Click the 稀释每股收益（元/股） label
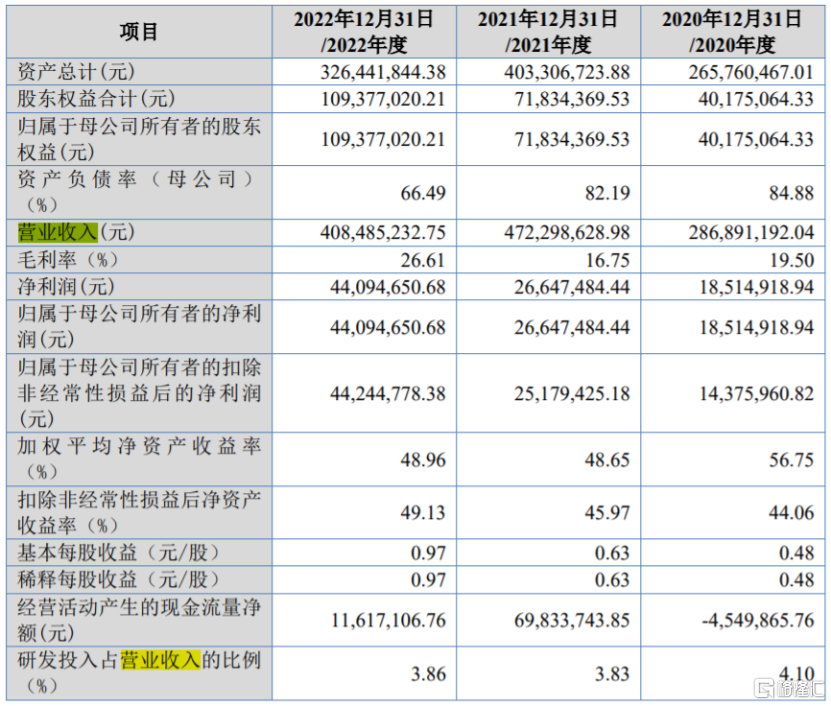This screenshot has width=831, height=706. point(118,579)
